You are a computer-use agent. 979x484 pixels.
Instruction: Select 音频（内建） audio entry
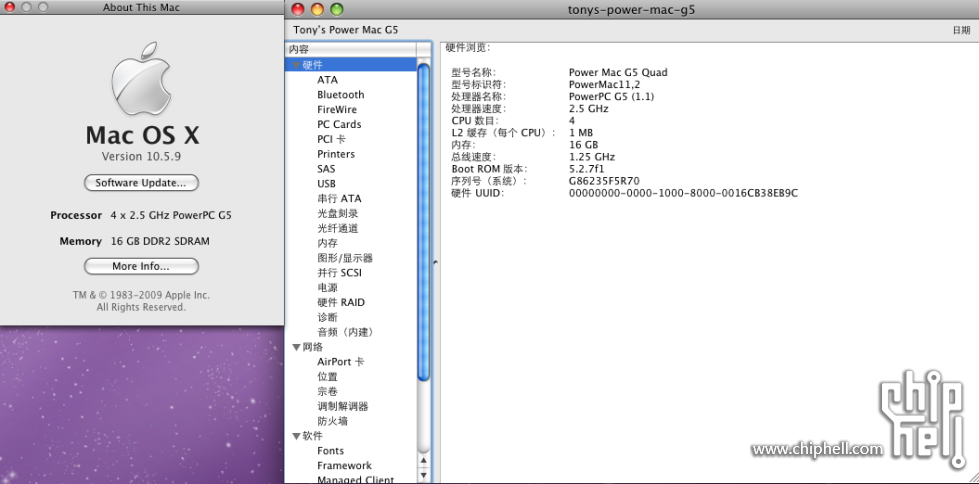point(345,332)
